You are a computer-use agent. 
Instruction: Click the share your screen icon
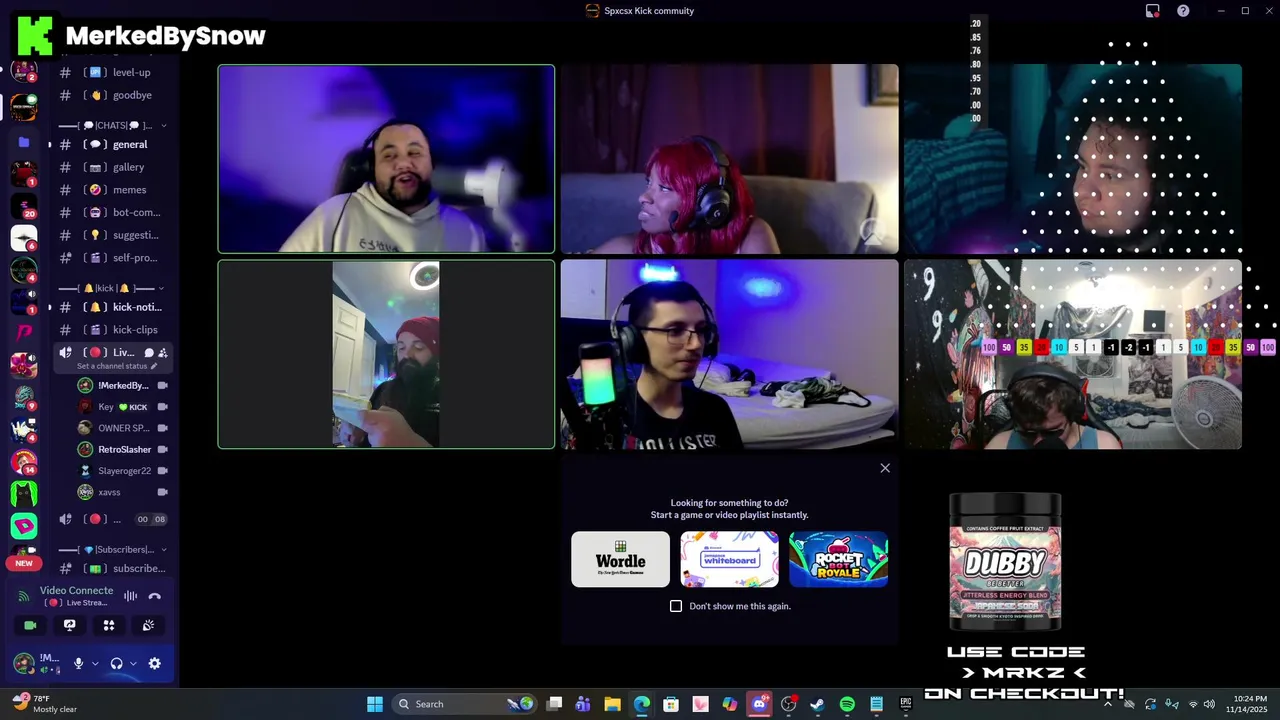tap(69, 625)
